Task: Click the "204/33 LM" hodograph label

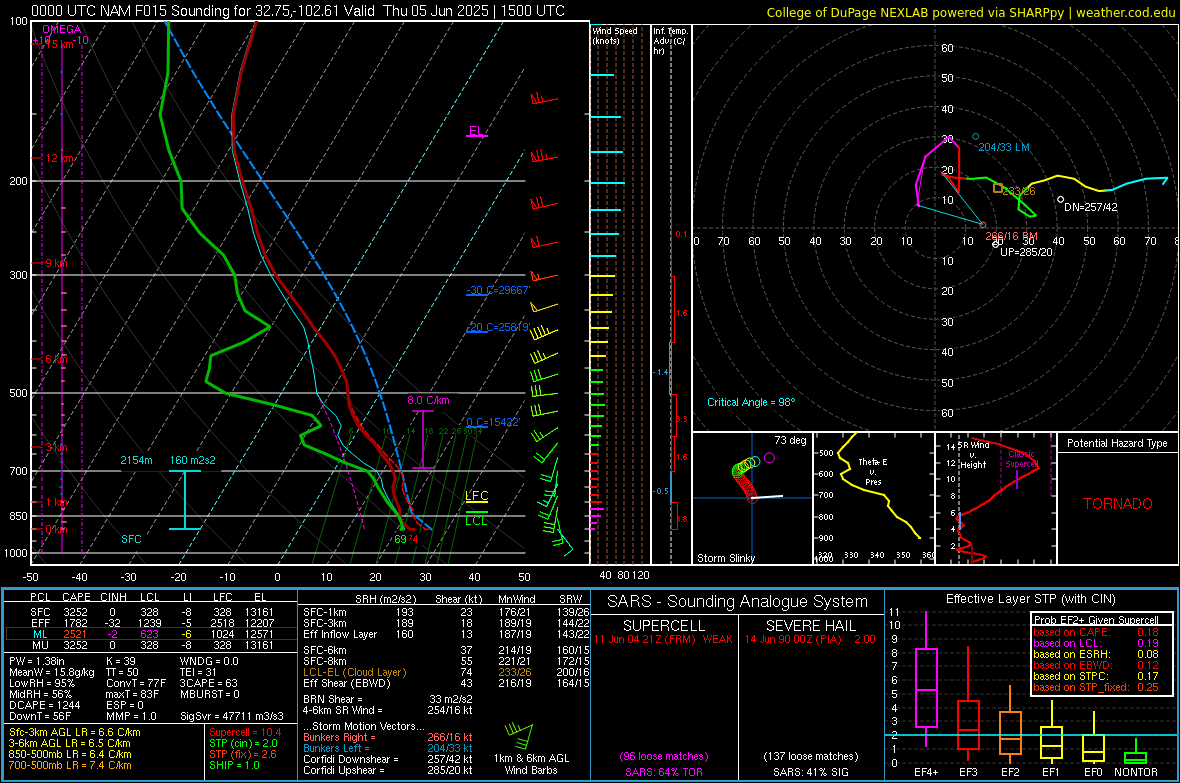Action: click(1004, 147)
